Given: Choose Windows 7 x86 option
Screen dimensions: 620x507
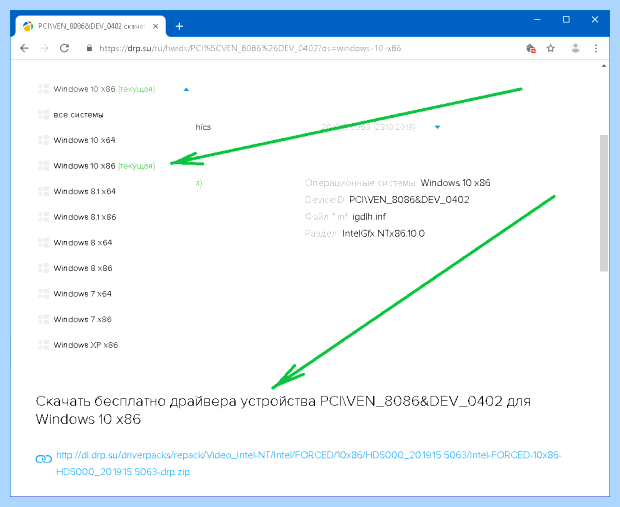Looking at the screenshot, I should (x=83, y=319).
